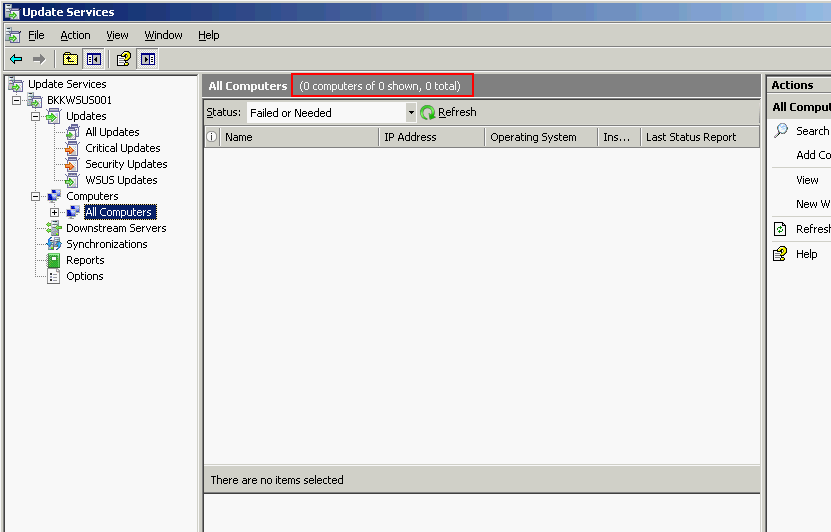Go back with the left arrow toolbar icon

pyautogui.click(x=16, y=59)
